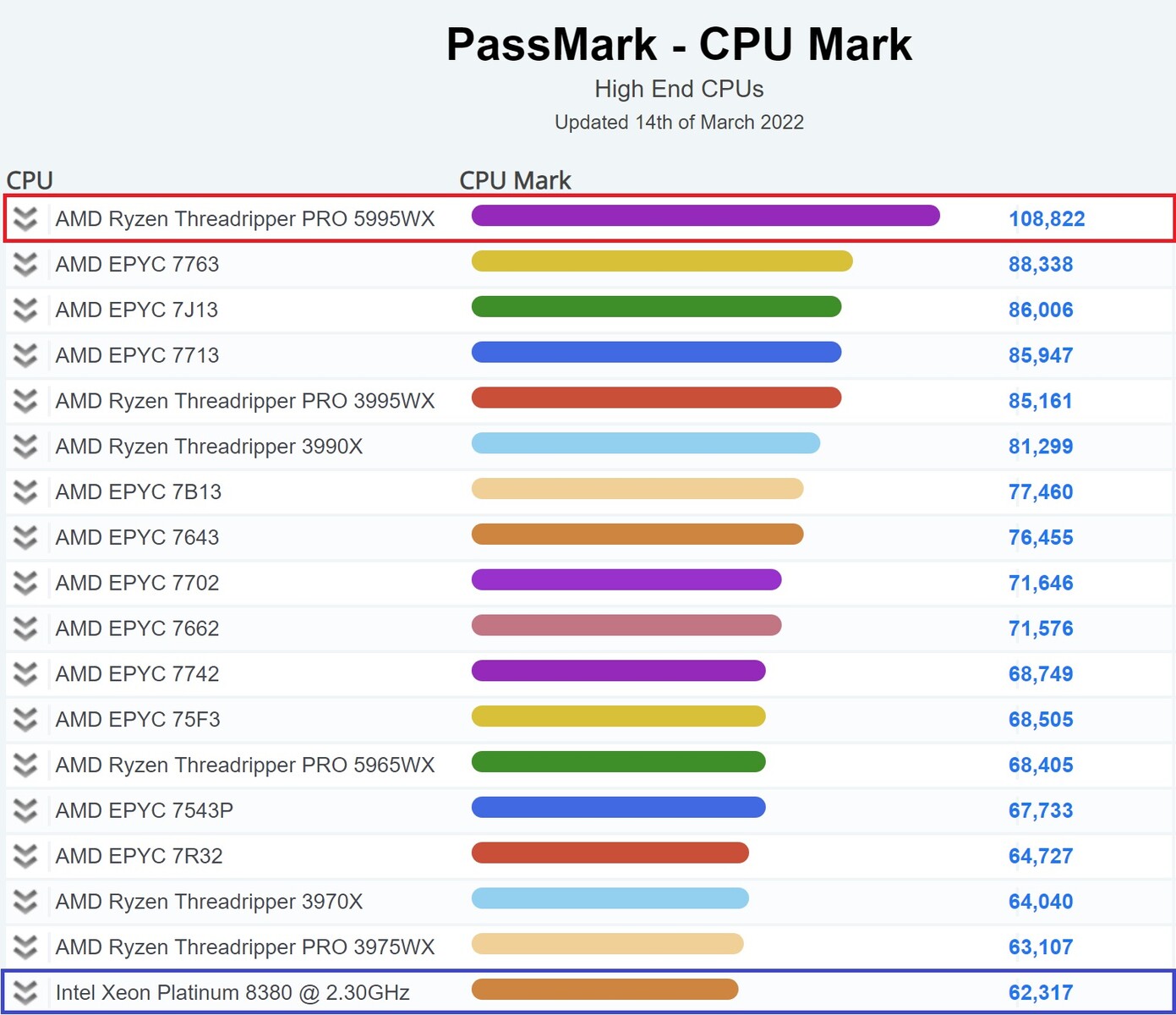Click the score 85,161 for Threadripper PRO 3995WX
The height and width of the screenshot is (1015, 1176).
click(x=1041, y=401)
